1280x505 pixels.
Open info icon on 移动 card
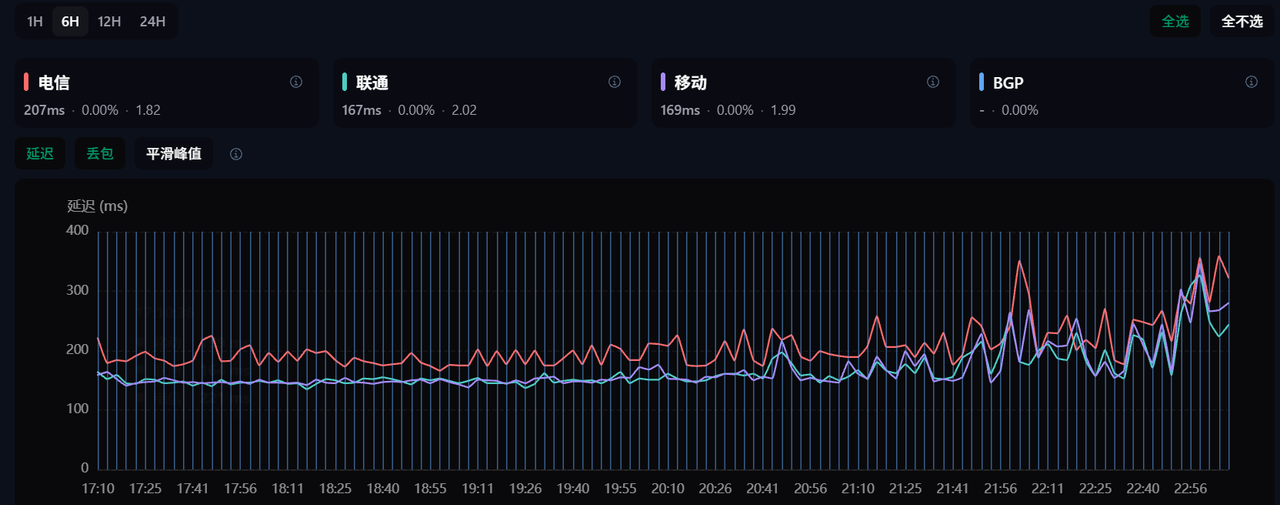pos(933,82)
